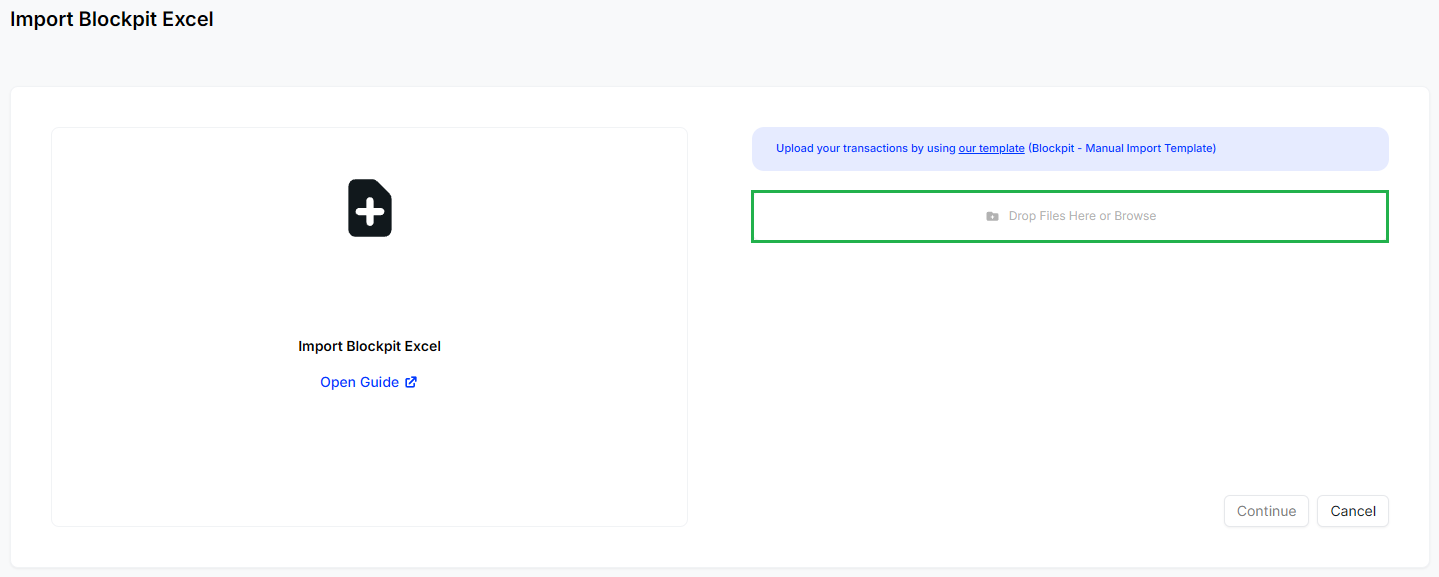
Task: Click the word 'Browse' in the drop zone
Action: [x=1135, y=216]
